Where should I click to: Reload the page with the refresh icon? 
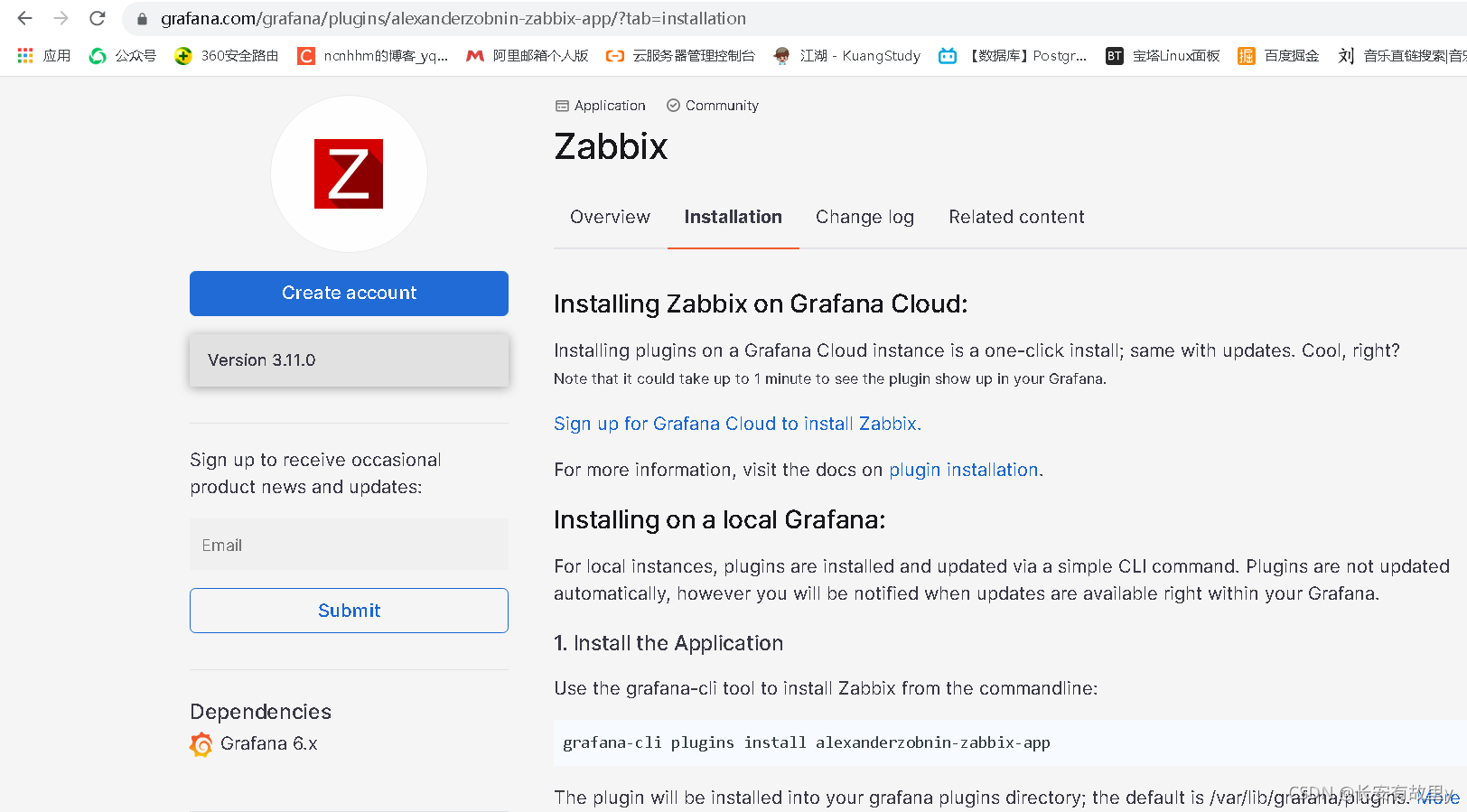point(98,18)
